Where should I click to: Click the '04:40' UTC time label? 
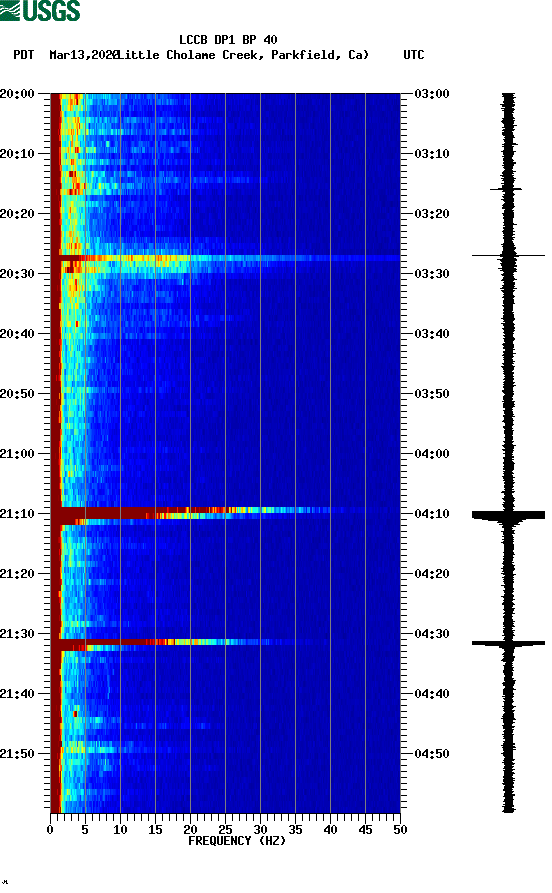pyautogui.click(x=432, y=694)
